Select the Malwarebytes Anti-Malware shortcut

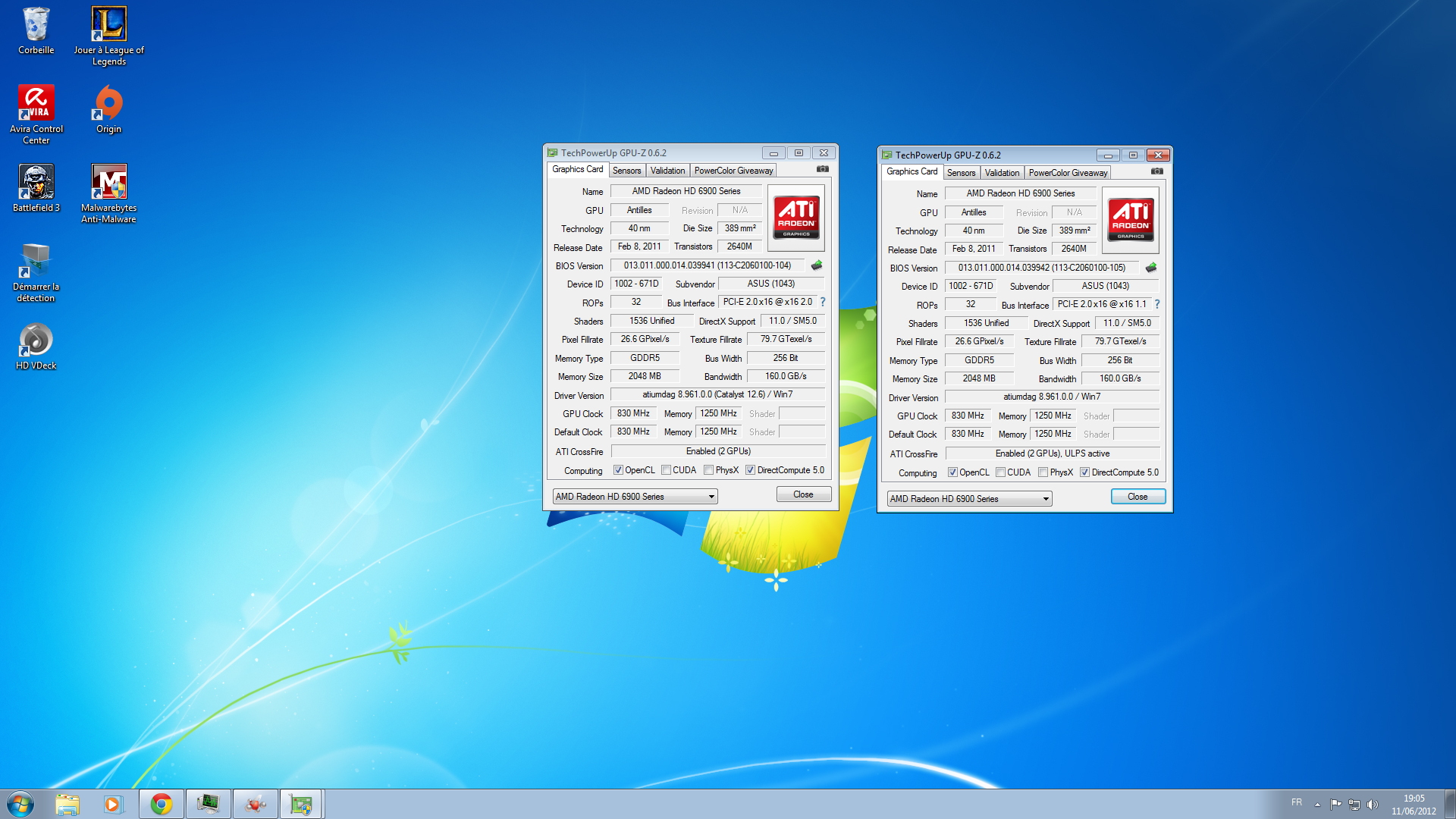coord(108,193)
